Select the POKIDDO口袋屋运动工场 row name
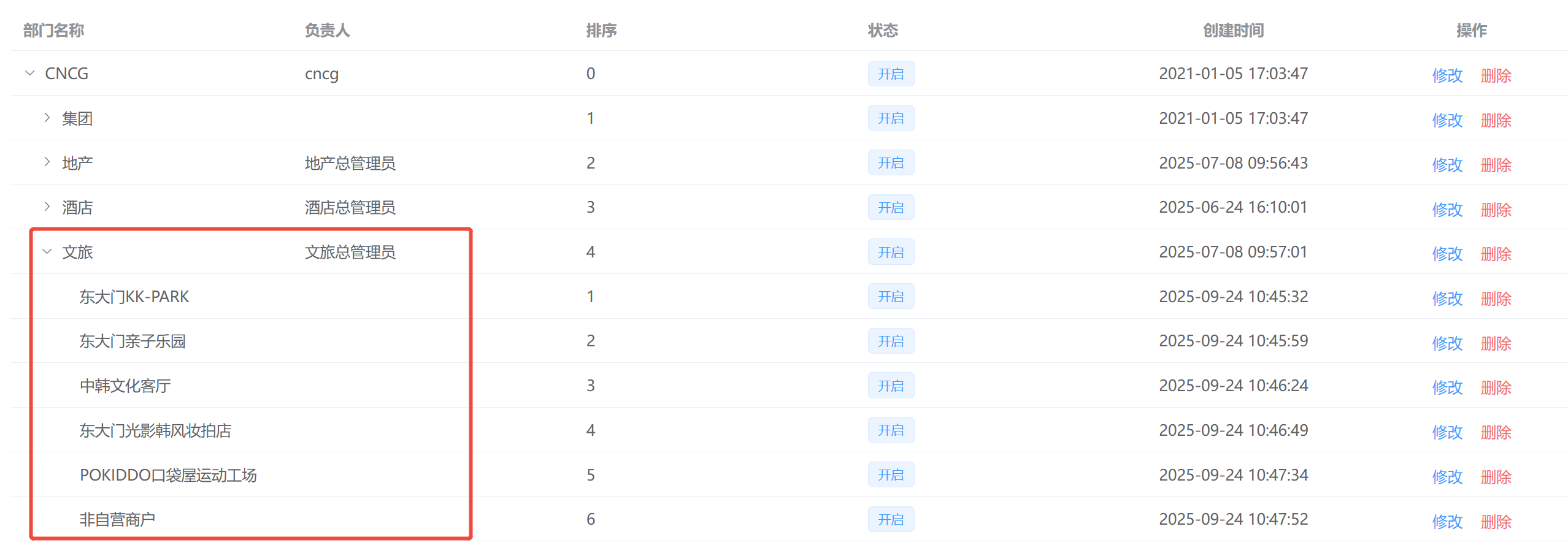 click(168, 475)
